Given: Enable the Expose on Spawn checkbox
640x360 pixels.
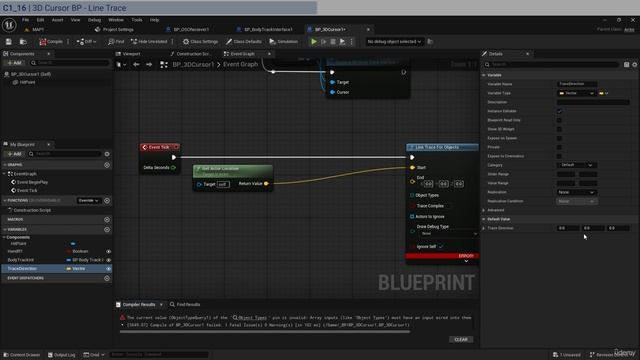Looking at the screenshot, I should point(559,138).
